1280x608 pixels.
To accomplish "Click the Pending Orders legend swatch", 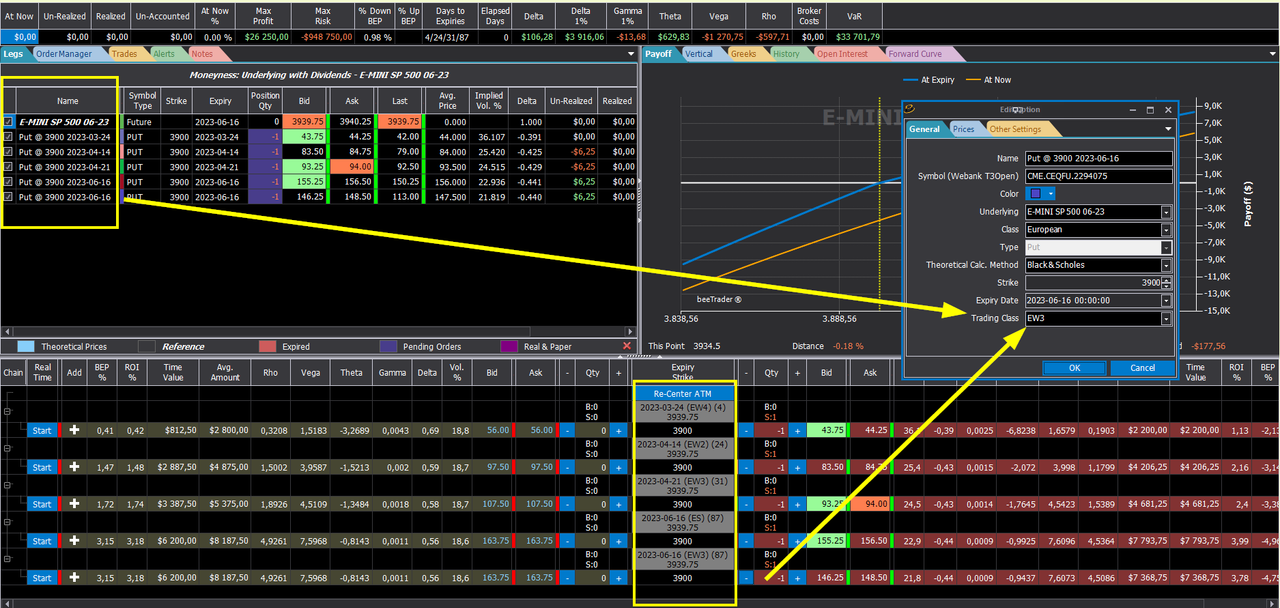I will click(x=388, y=346).
